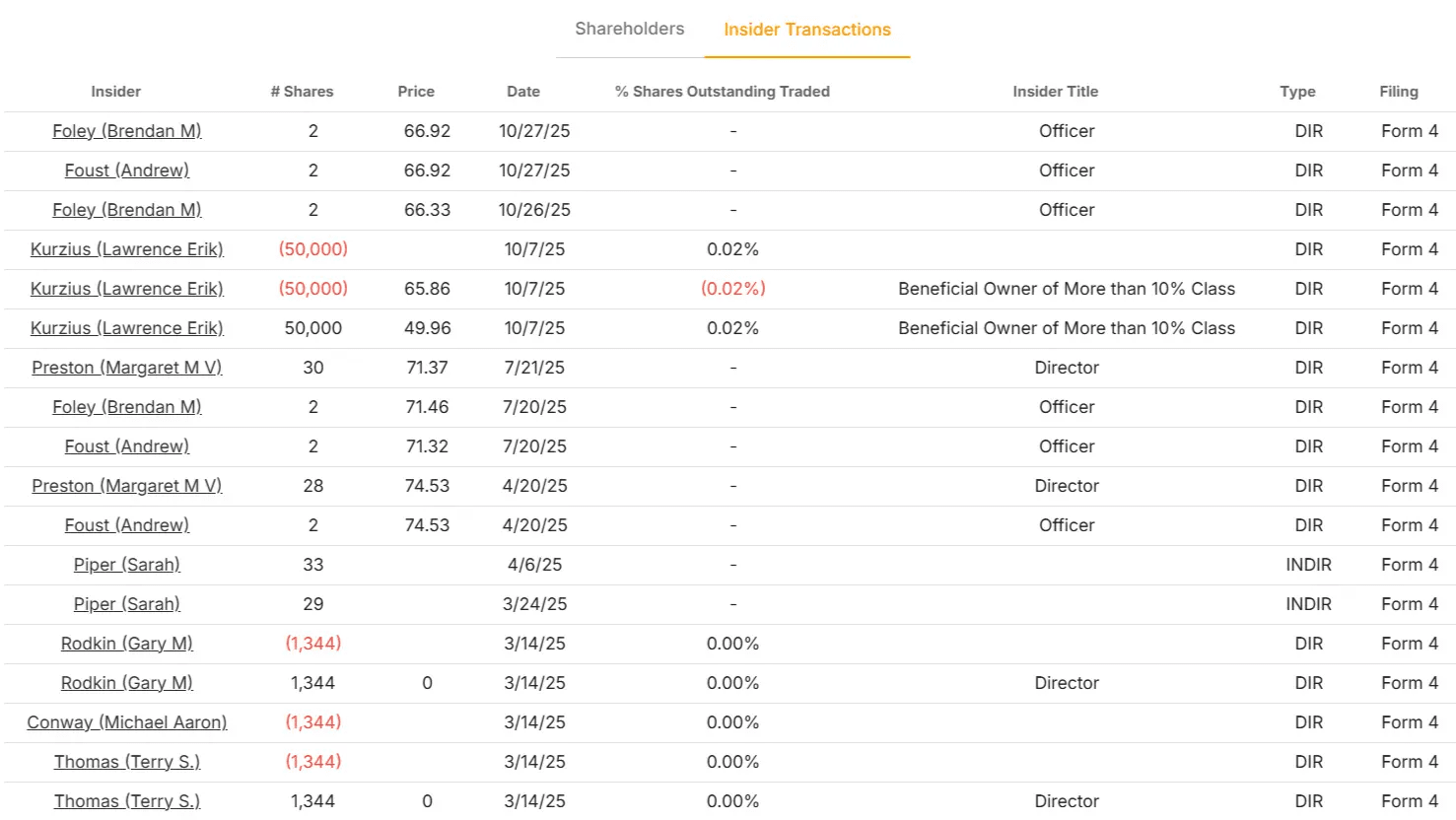Open Kurzius (Lawrence Erik) link priced 49.96
Screen dimensions: 1456x820
[x=127, y=328]
